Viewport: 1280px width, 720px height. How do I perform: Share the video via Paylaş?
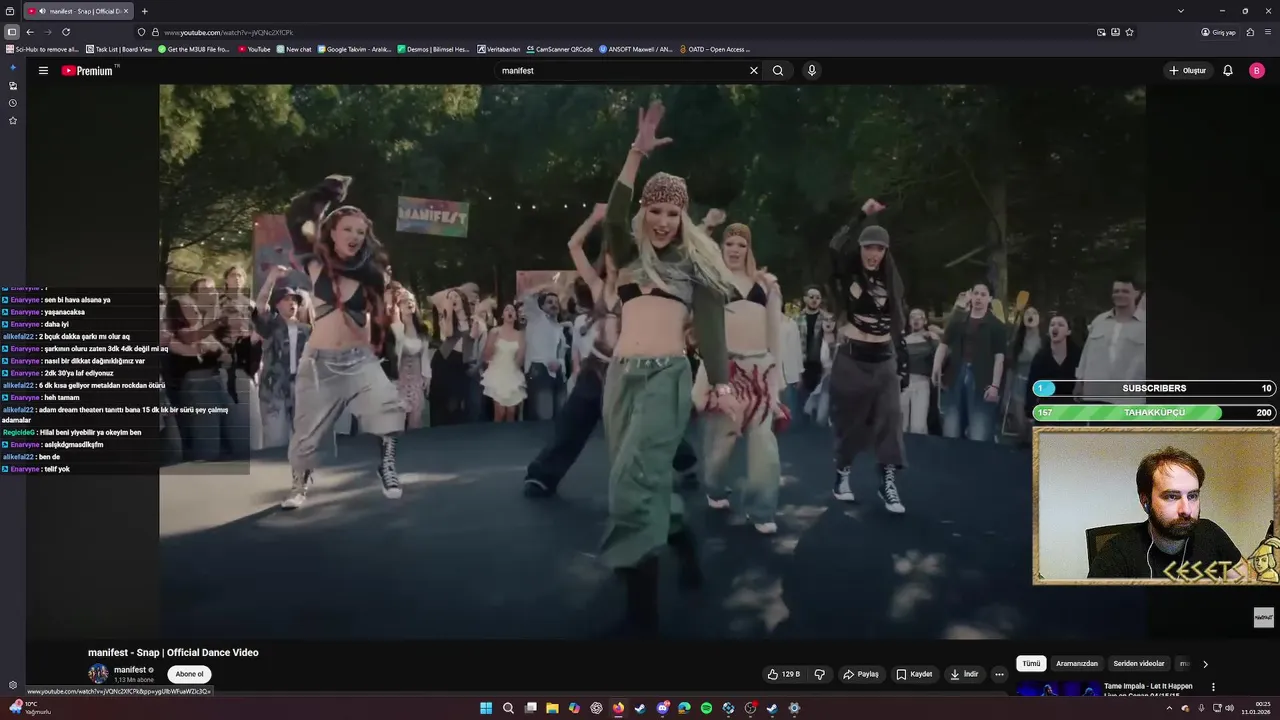tap(861, 674)
